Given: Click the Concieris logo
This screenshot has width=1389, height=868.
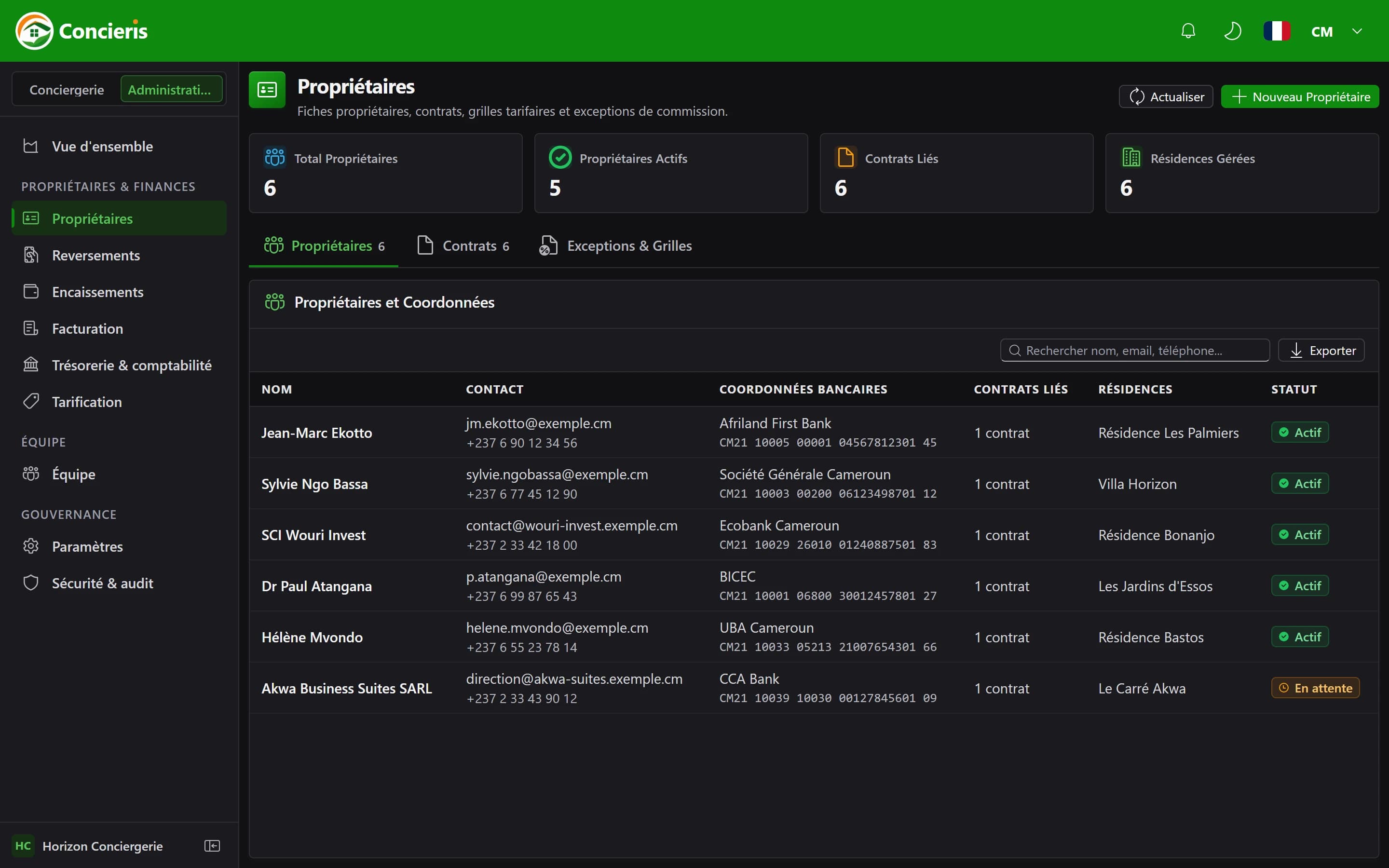Looking at the screenshot, I should (x=82, y=31).
